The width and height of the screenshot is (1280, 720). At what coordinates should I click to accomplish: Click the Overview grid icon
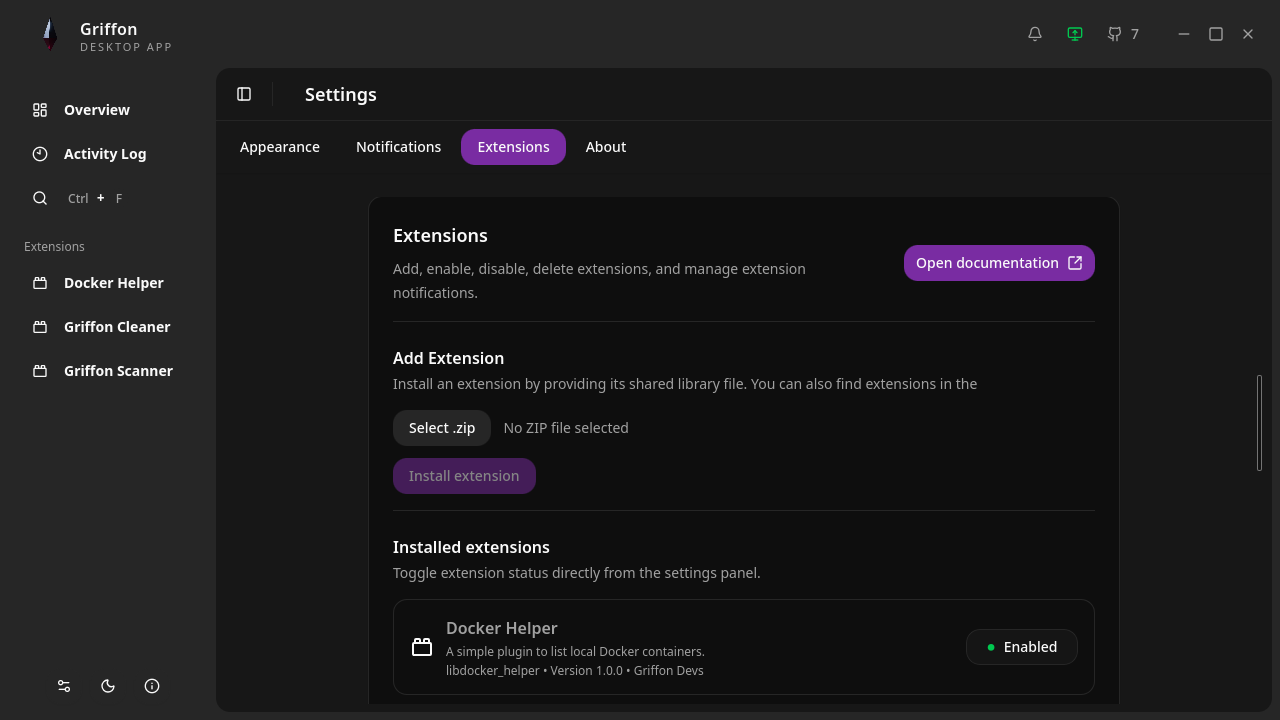tap(40, 110)
